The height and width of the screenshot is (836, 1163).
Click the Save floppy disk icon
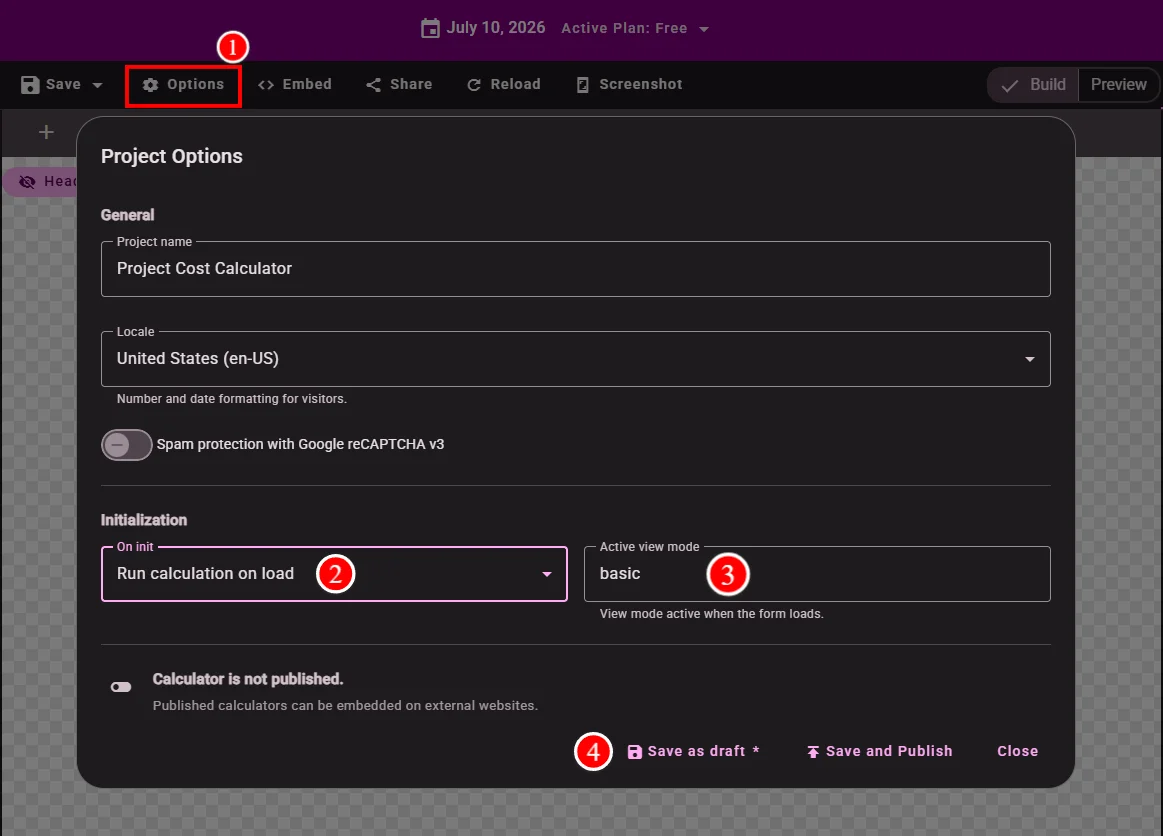pos(30,85)
